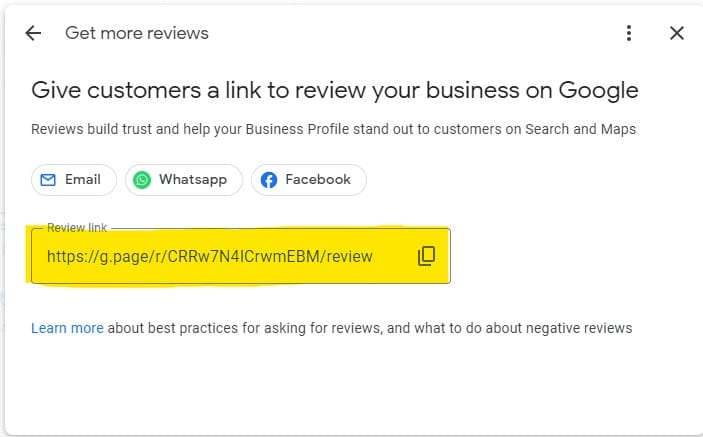
Task: Click the Give customers a link heading
Action: (334, 91)
